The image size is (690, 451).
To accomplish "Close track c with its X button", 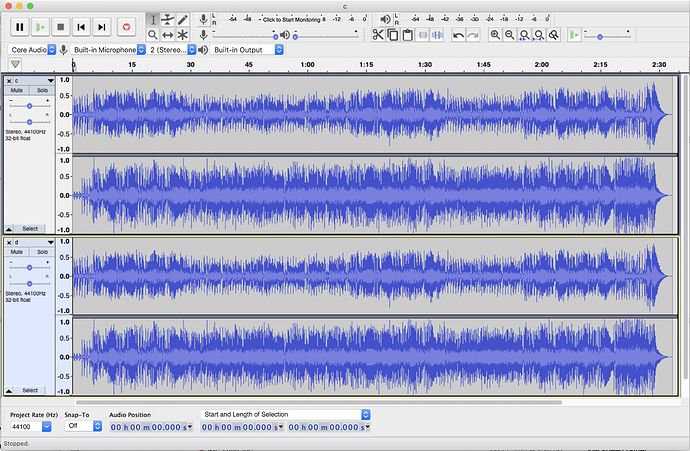I will [9, 81].
